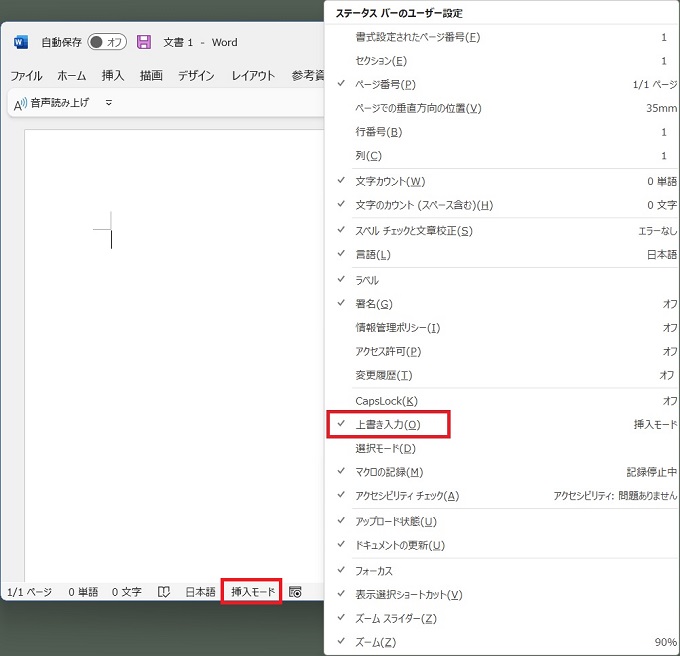The height and width of the screenshot is (656, 680).
Task: Enable 選択モード(D) option
Action: click(502, 448)
